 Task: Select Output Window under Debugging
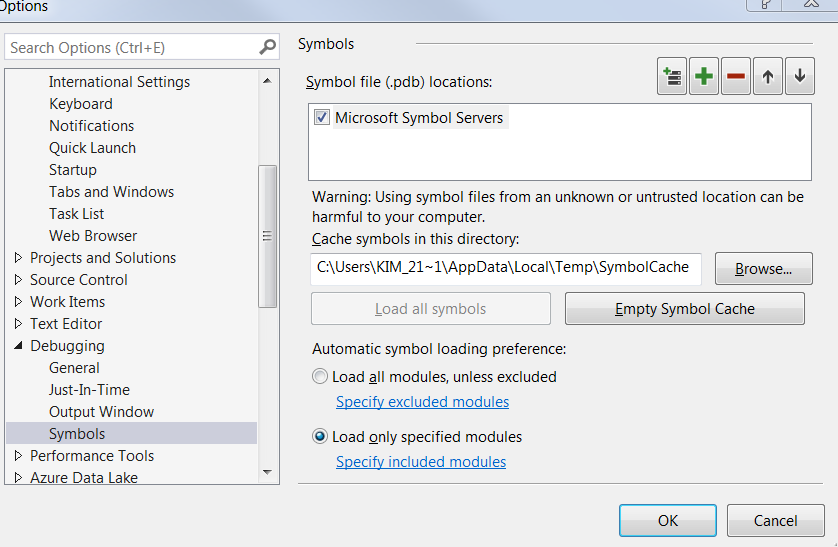(x=102, y=411)
